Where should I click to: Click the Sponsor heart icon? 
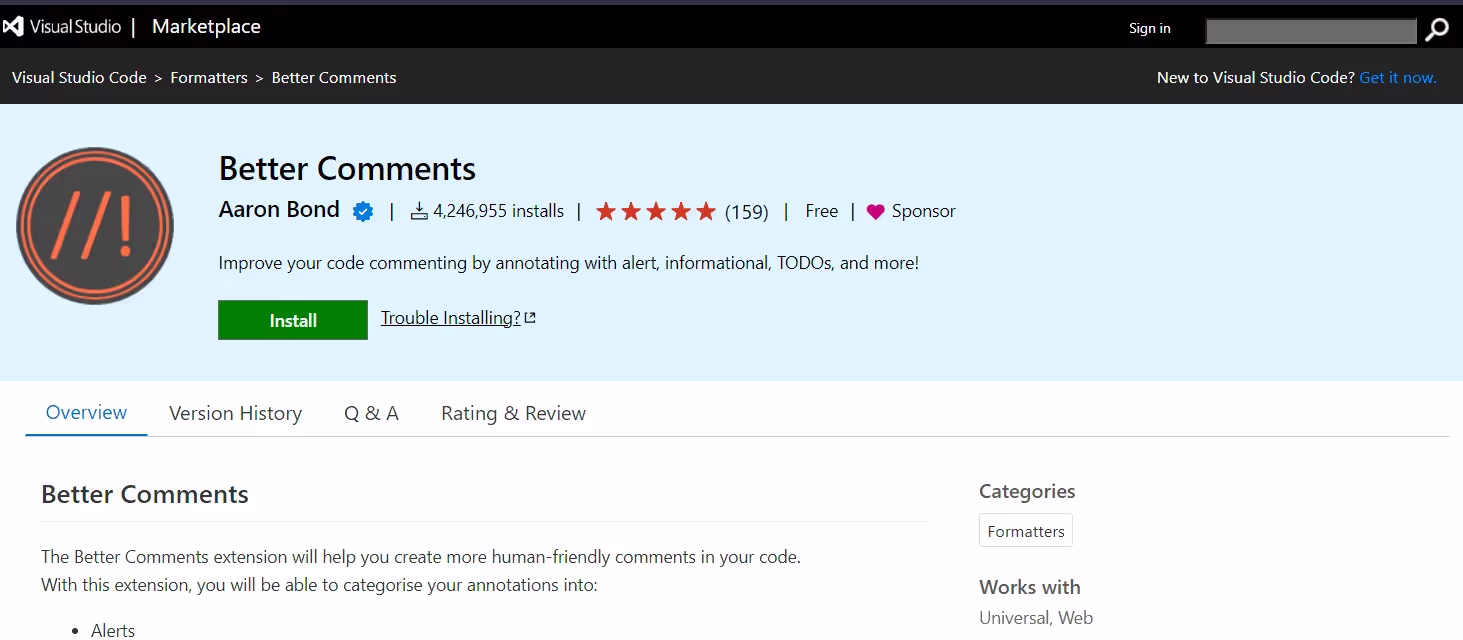[875, 212]
